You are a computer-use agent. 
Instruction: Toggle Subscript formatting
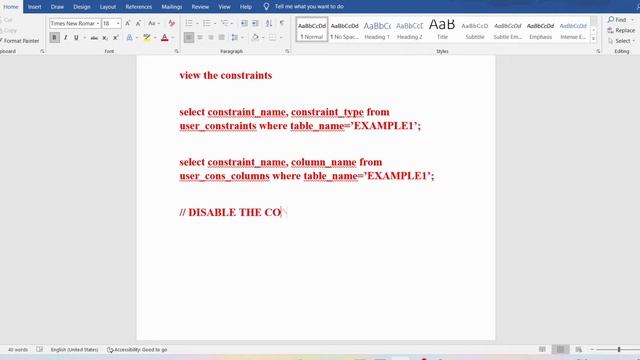point(105,38)
